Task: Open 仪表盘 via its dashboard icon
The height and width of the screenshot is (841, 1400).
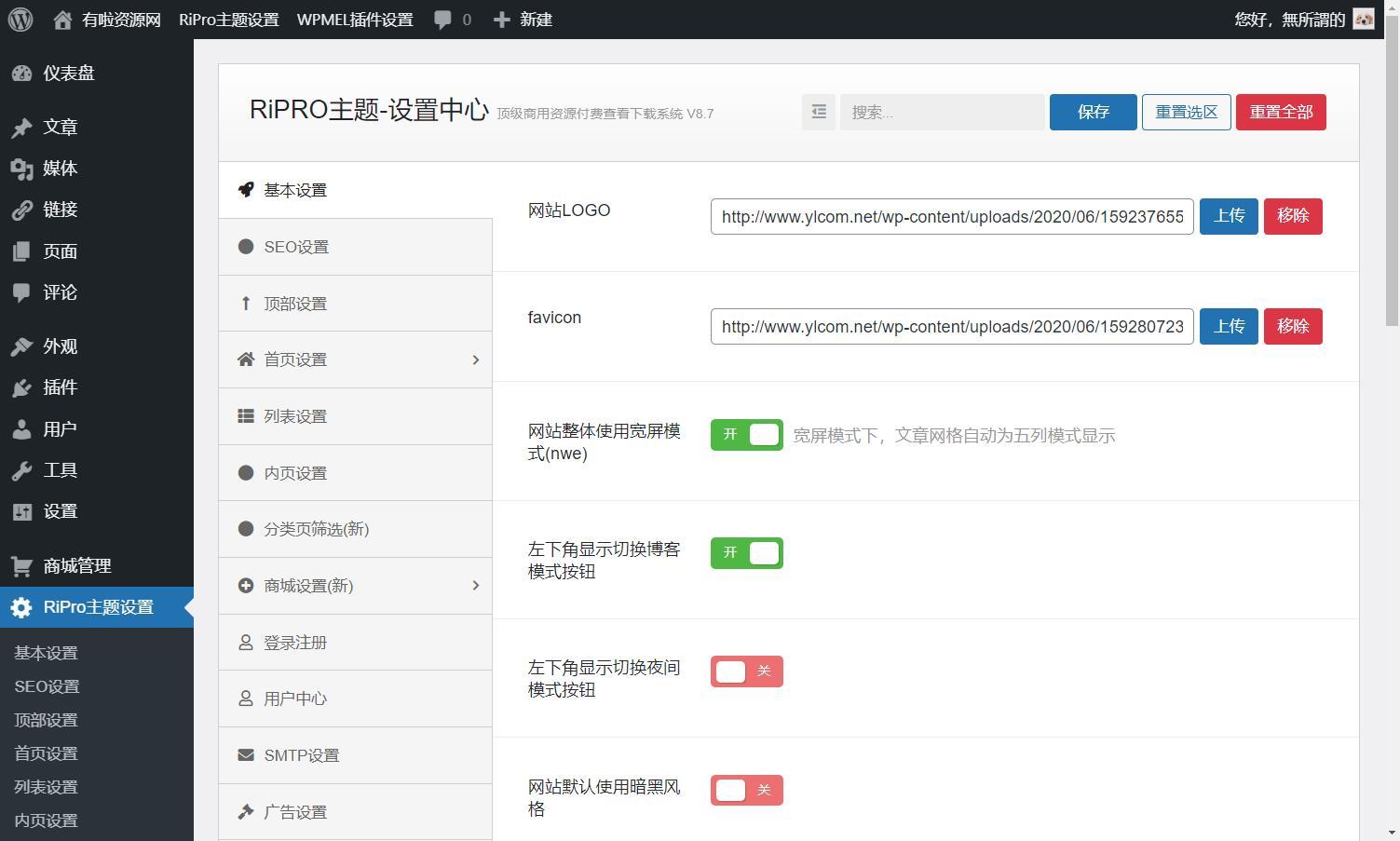Action: (x=21, y=74)
